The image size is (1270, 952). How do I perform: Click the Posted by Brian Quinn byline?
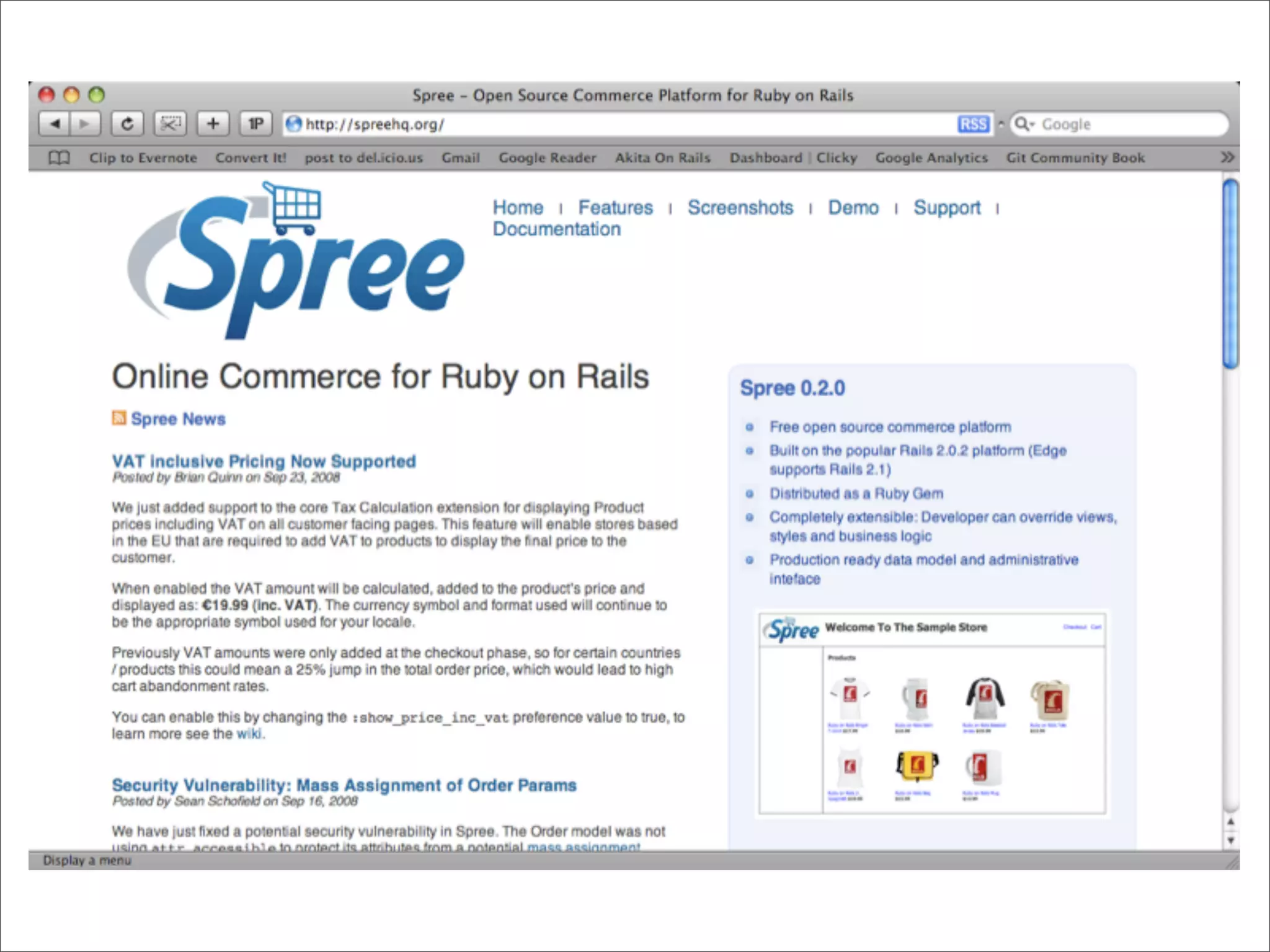(x=226, y=477)
